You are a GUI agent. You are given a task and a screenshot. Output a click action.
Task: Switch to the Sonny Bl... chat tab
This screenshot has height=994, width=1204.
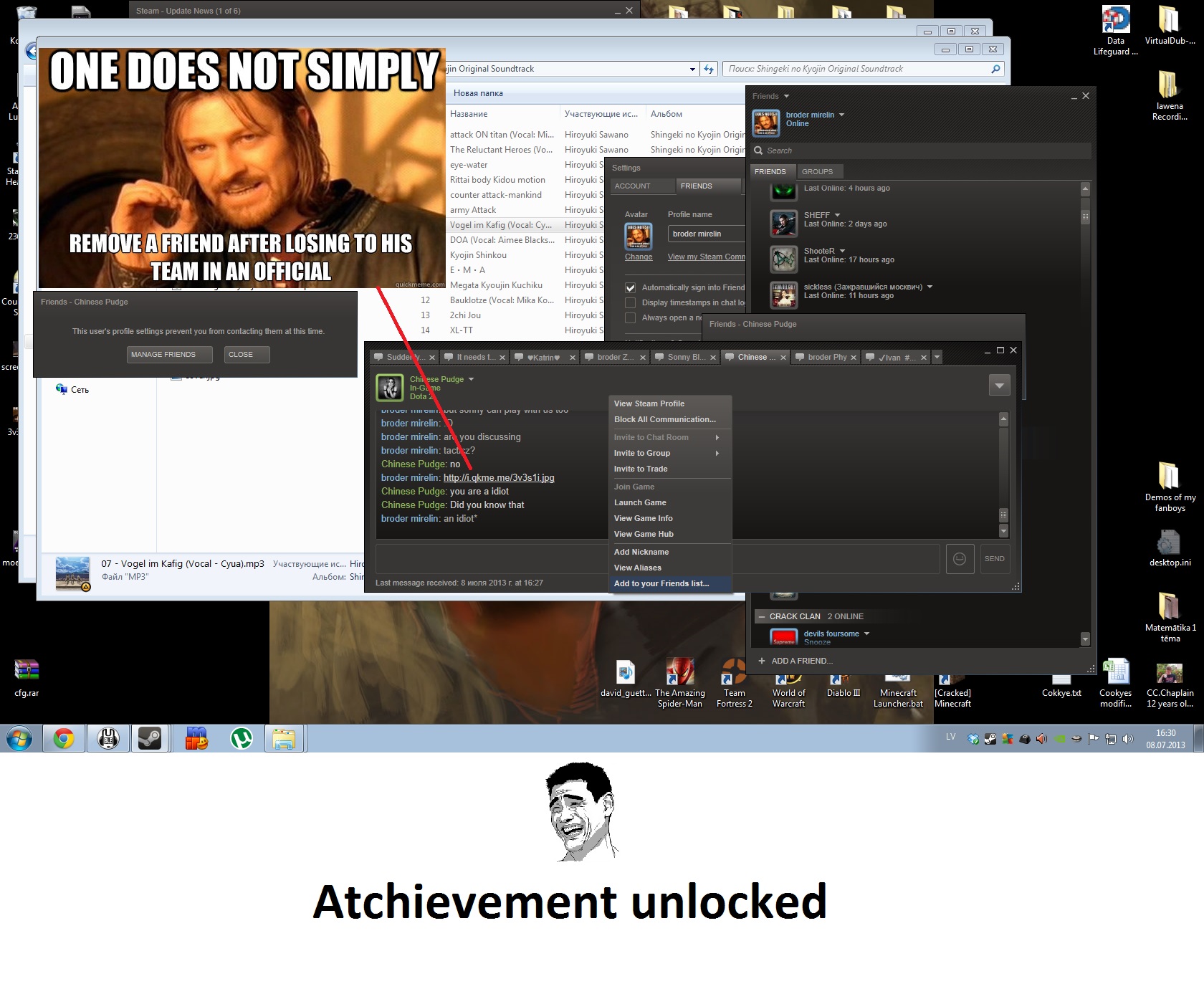tap(685, 357)
